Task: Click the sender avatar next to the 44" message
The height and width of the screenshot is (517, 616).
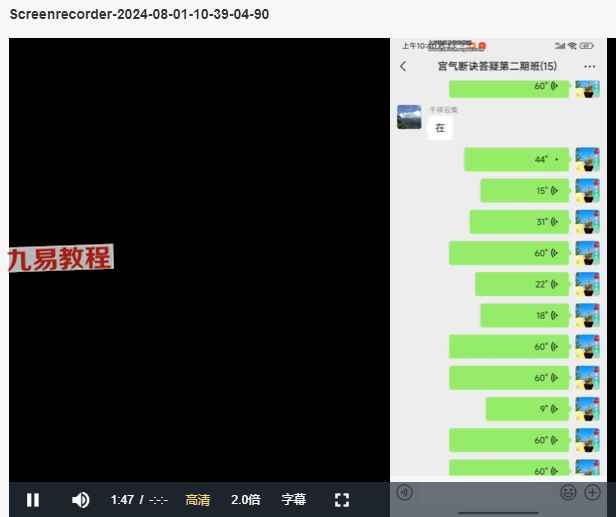Action: 587,160
